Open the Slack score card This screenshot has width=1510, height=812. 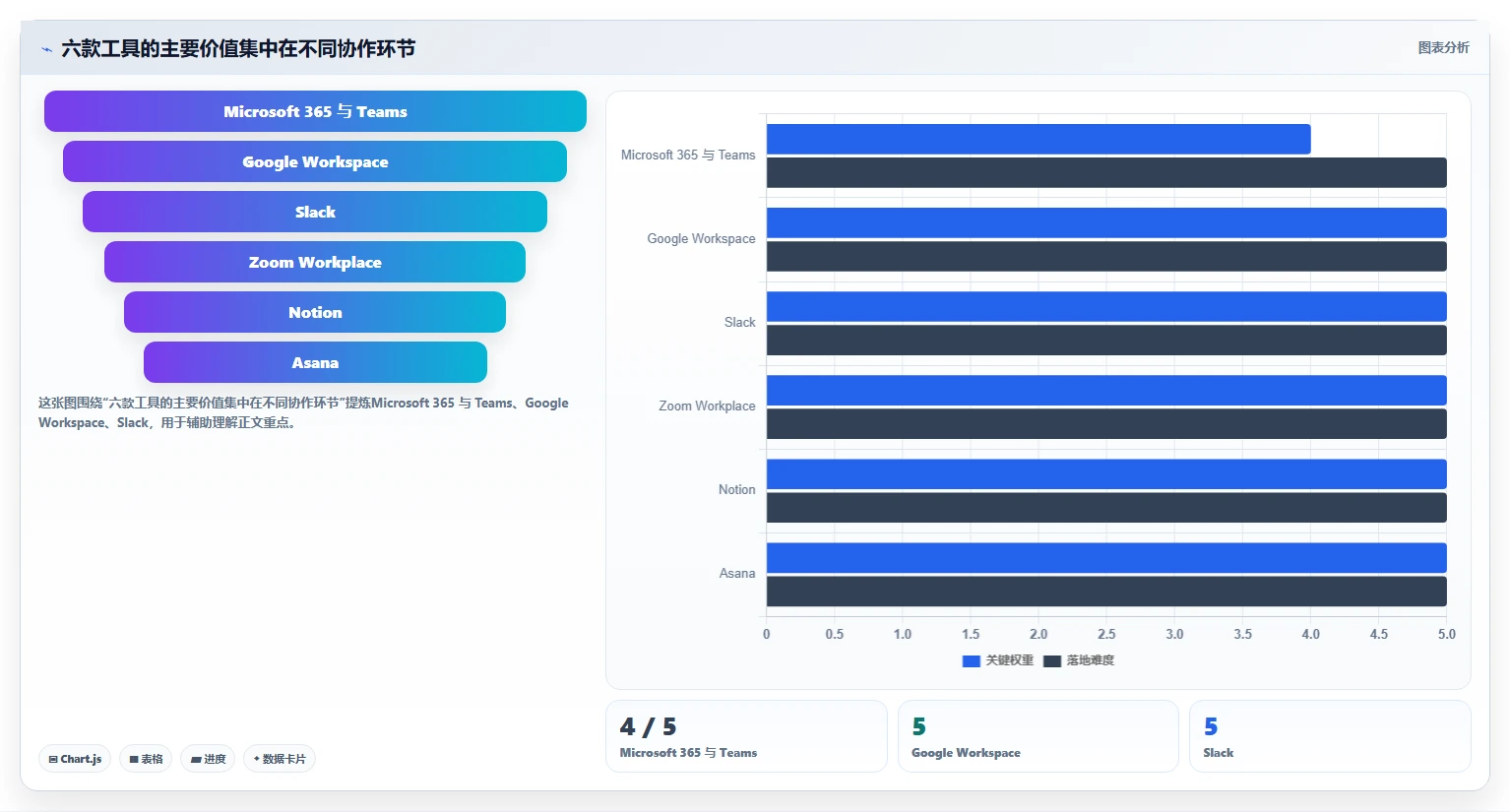coord(1330,736)
